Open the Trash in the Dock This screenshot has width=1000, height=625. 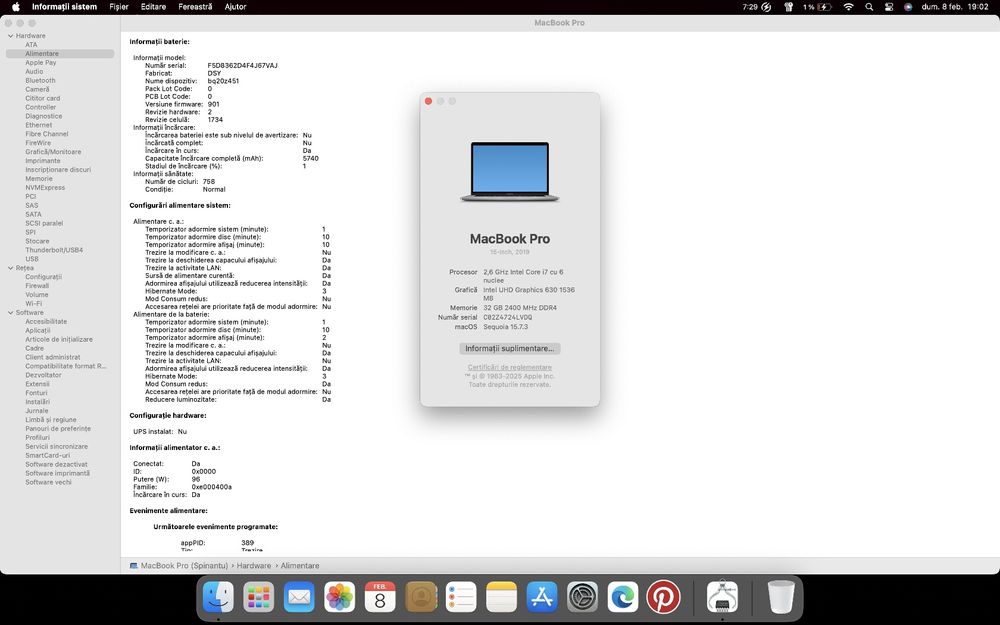pos(781,598)
